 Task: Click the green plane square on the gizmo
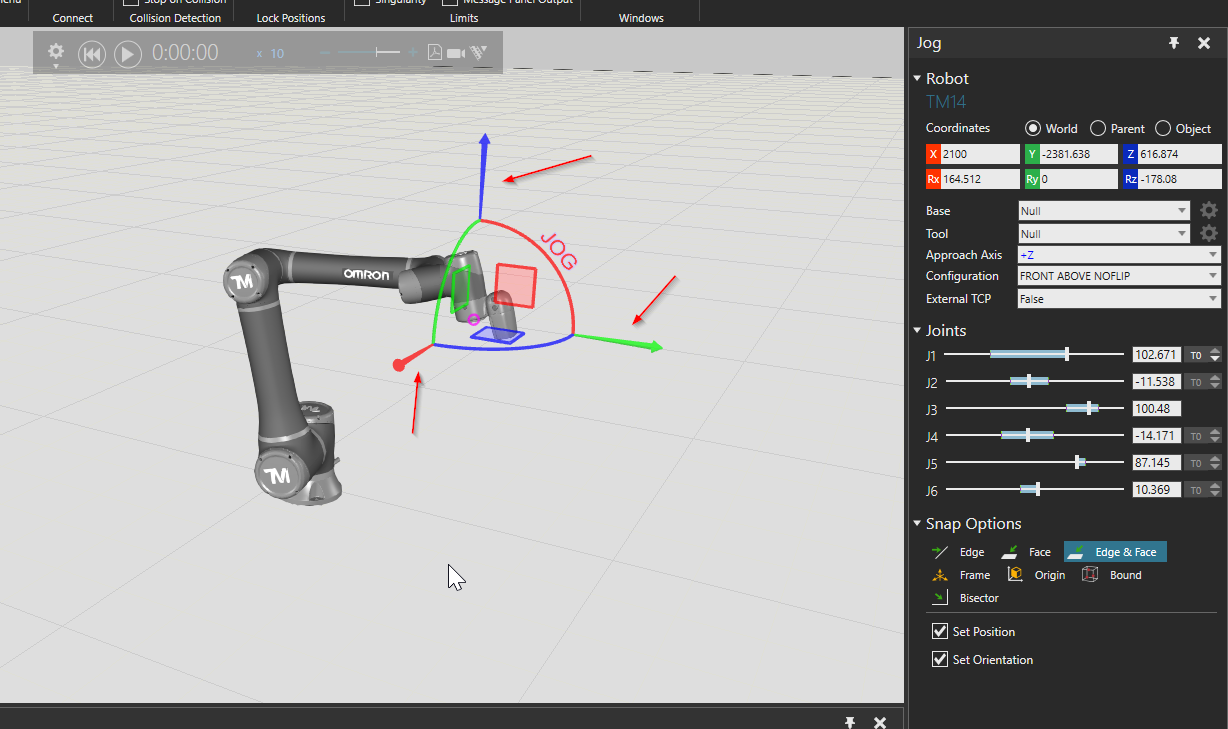460,290
